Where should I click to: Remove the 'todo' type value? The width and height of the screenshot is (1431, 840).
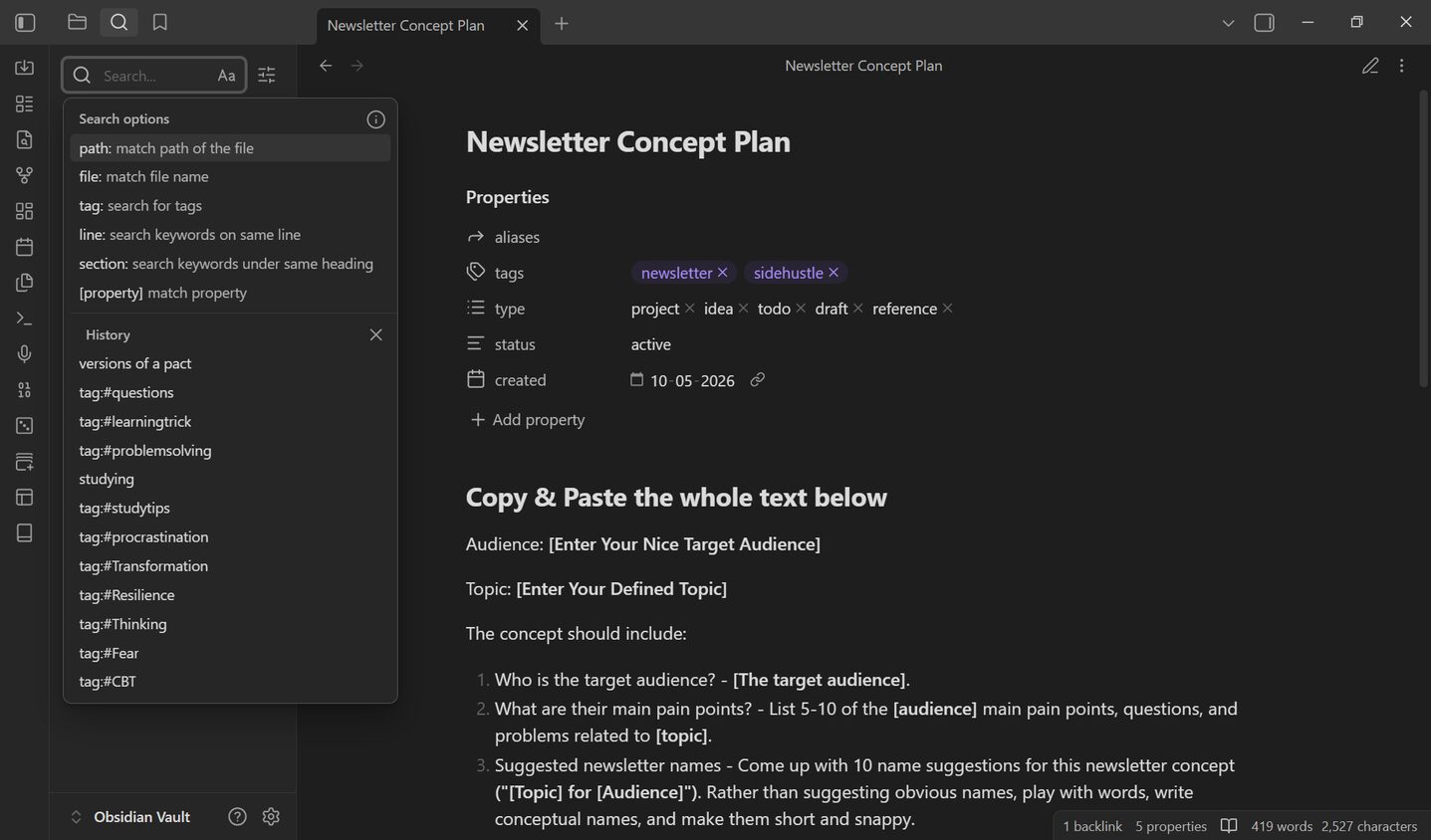(x=801, y=309)
